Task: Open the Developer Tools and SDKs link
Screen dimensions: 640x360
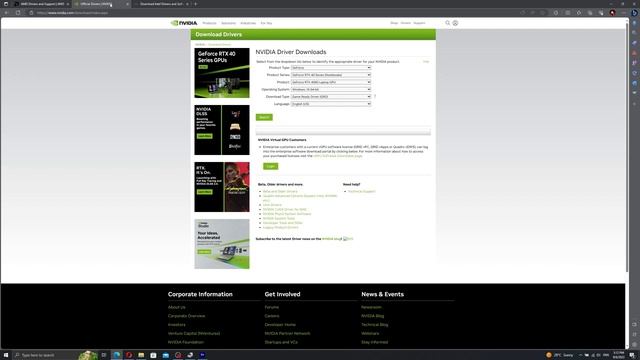Action: tap(282, 223)
